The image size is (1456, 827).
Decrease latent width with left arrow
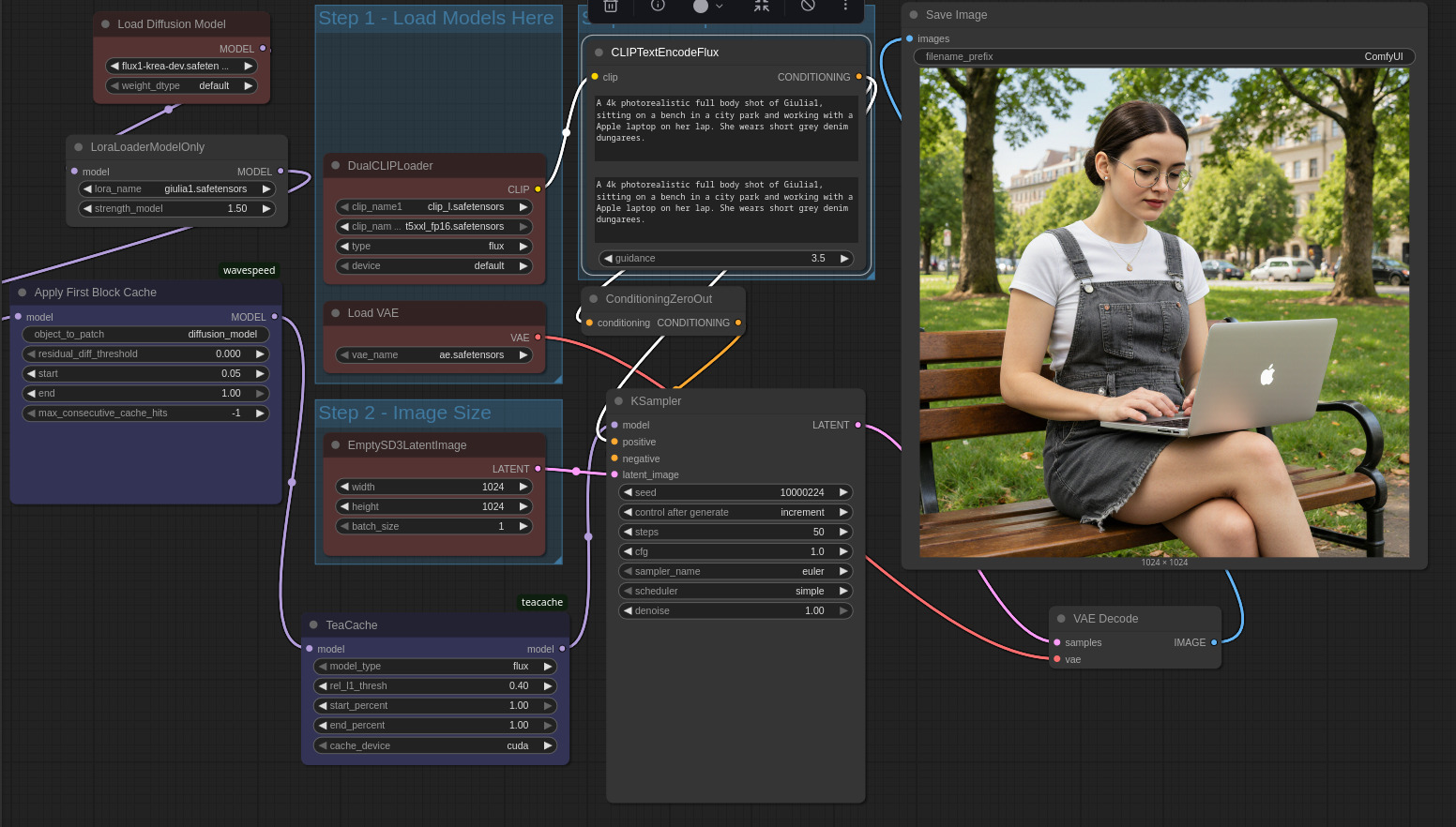tap(344, 487)
